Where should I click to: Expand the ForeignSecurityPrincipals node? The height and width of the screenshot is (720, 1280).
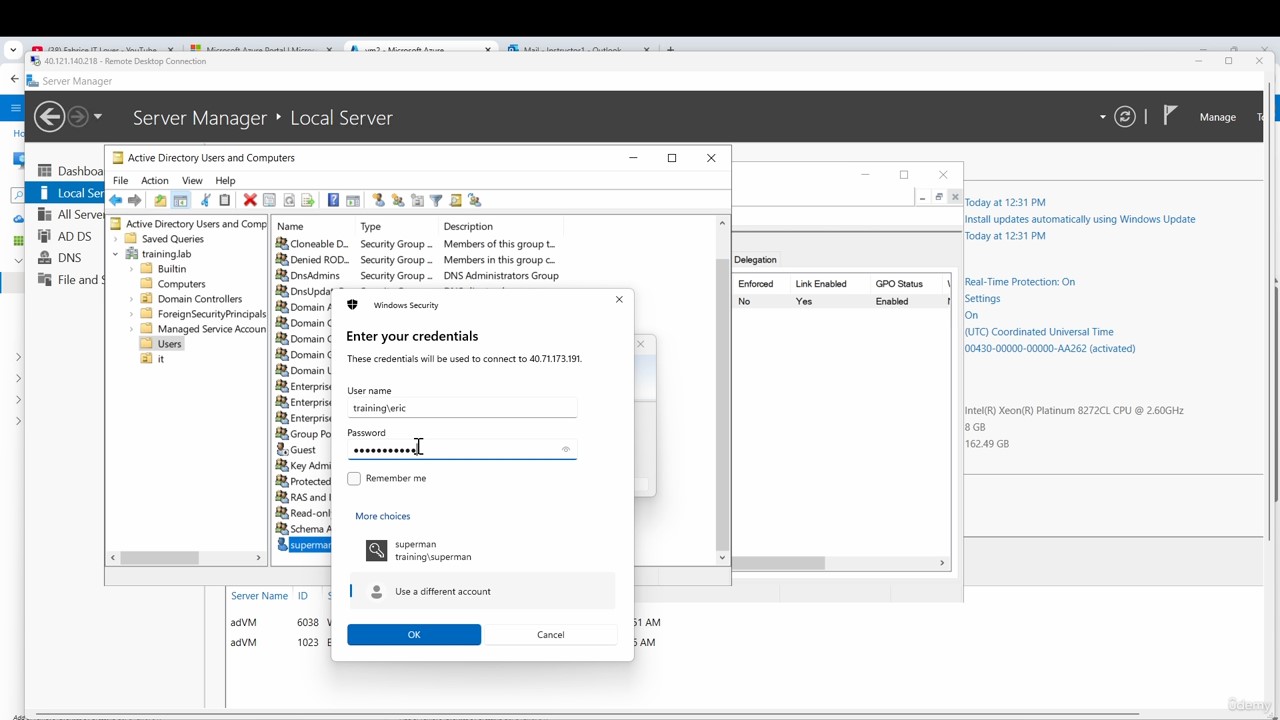(x=131, y=314)
